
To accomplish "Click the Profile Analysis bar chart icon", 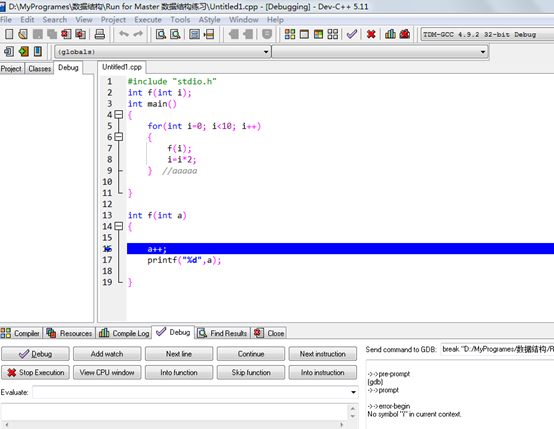I will [x=390, y=34].
